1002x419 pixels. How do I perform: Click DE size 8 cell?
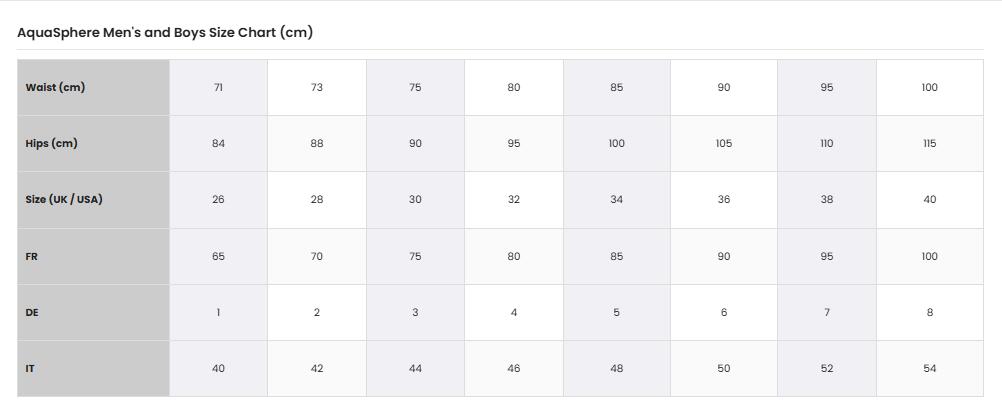[x=930, y=313]
